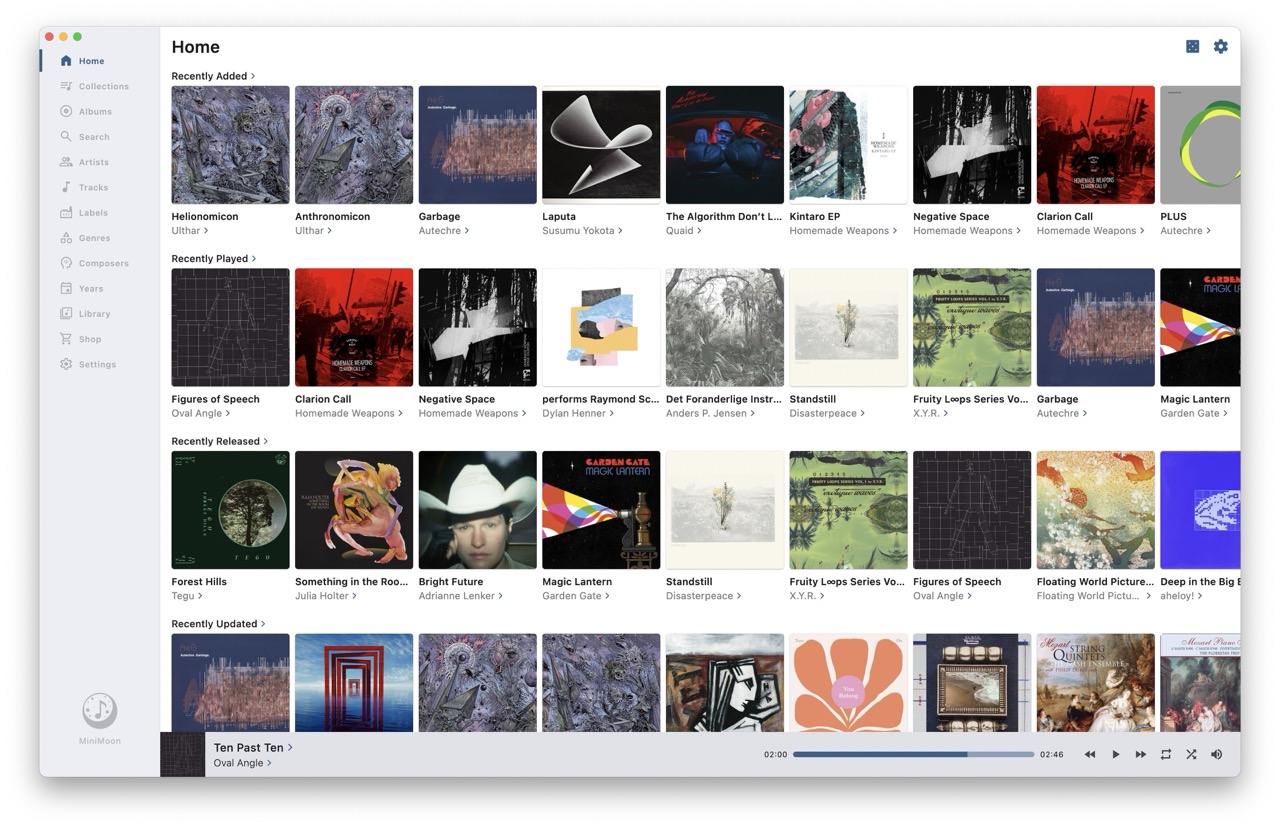Screen dimensions: 1280x829
Task: Select the Albums menu item
Action: tap(95, 112)
